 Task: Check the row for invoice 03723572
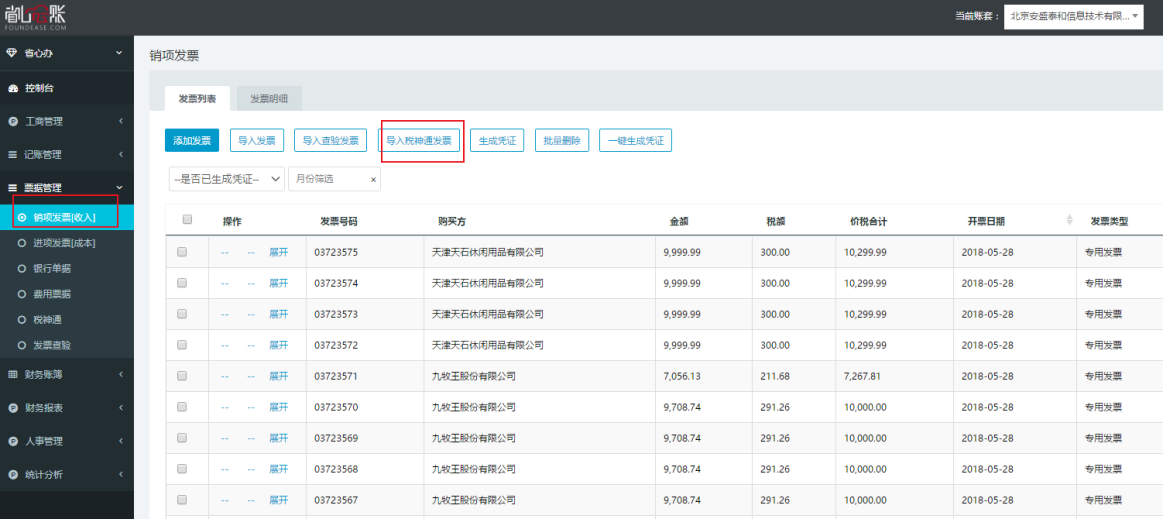tap(182, 346)
